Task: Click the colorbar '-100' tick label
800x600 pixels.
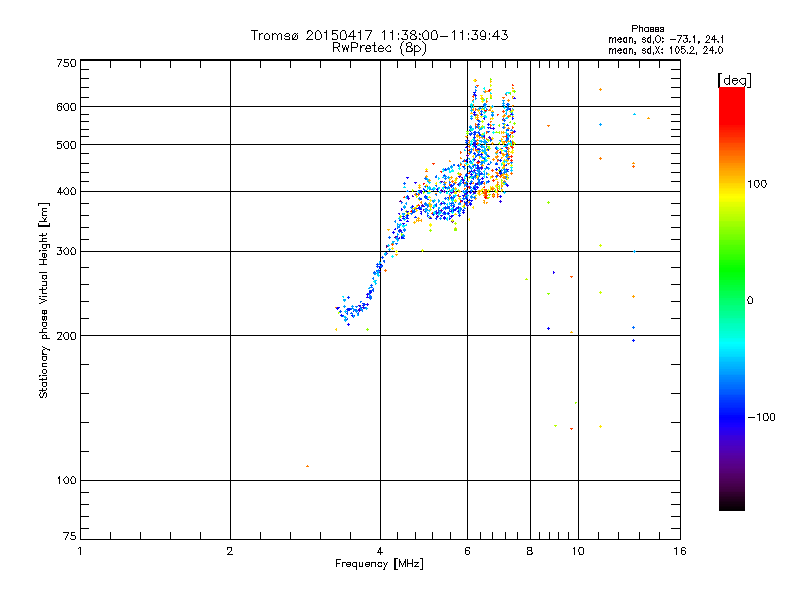Action: tap(762, 417)
